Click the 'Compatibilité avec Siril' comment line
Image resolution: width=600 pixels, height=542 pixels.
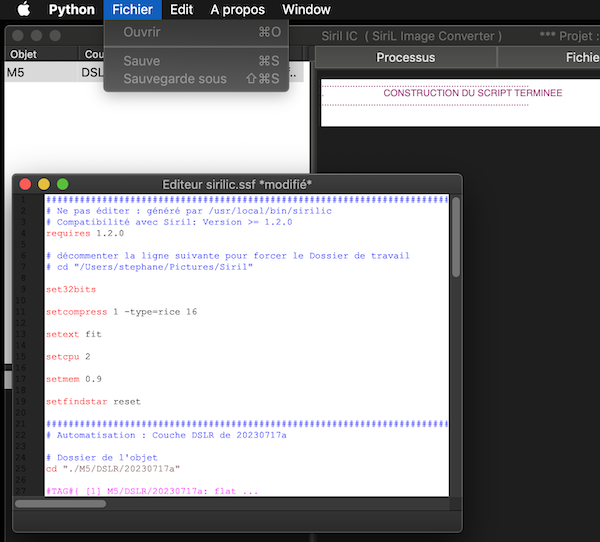click(169, 222)
